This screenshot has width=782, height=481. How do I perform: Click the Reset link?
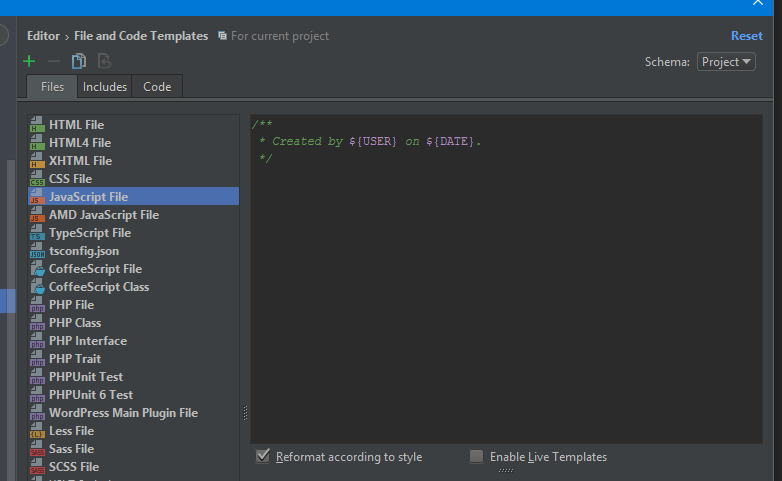pyautogui.click(x=747, y=36)
